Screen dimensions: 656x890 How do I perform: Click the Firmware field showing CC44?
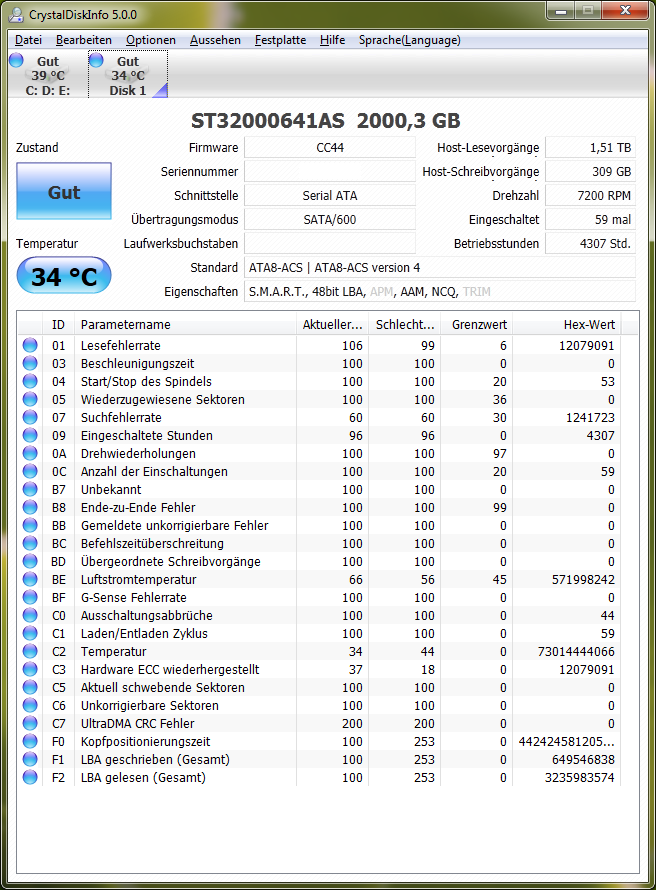click(330, 148)
